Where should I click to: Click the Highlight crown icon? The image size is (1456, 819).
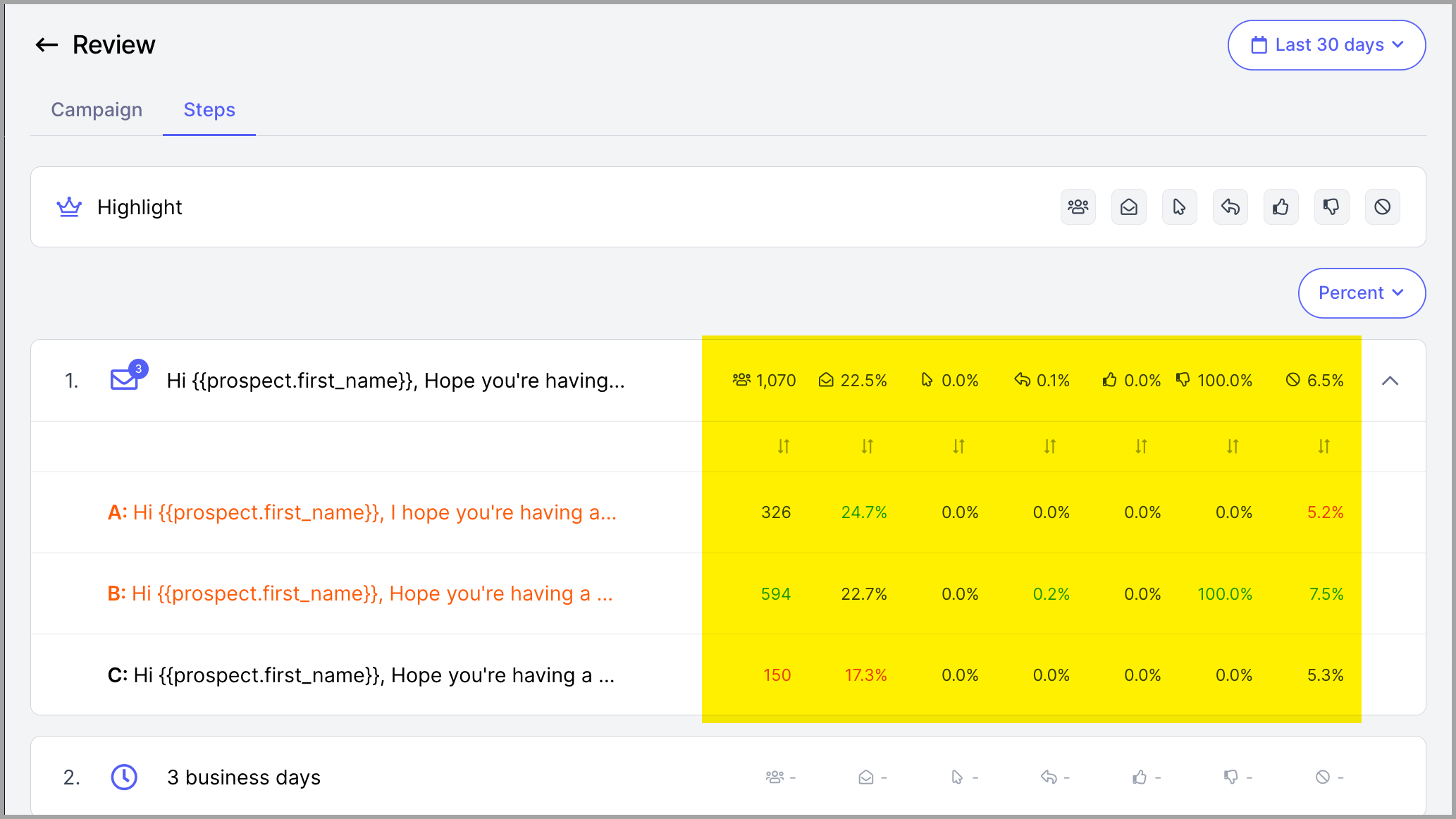(69, 207)
